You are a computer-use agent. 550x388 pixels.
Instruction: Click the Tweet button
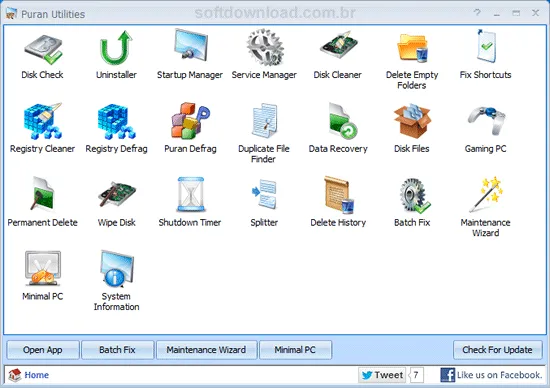coord(382,375)
